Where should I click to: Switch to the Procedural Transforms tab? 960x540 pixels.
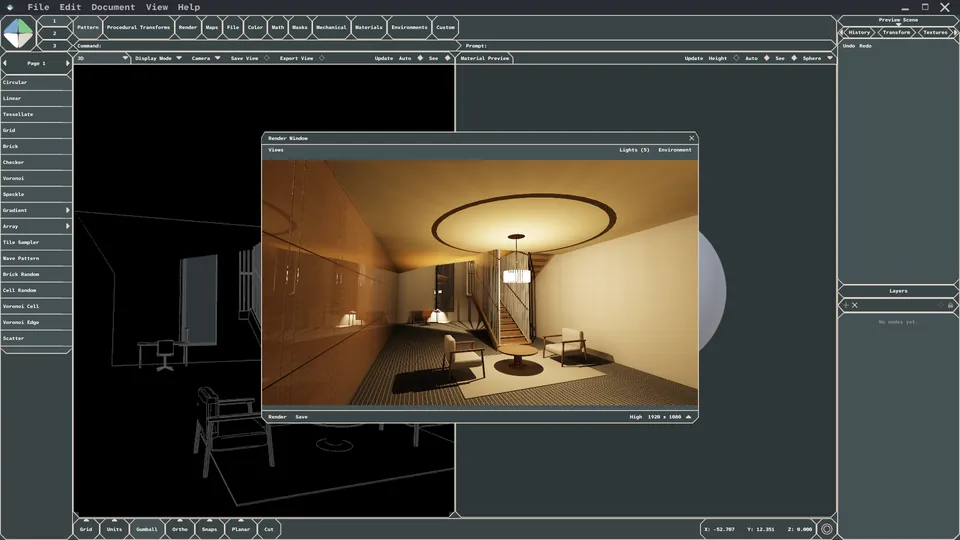click(x=138, y=28)
